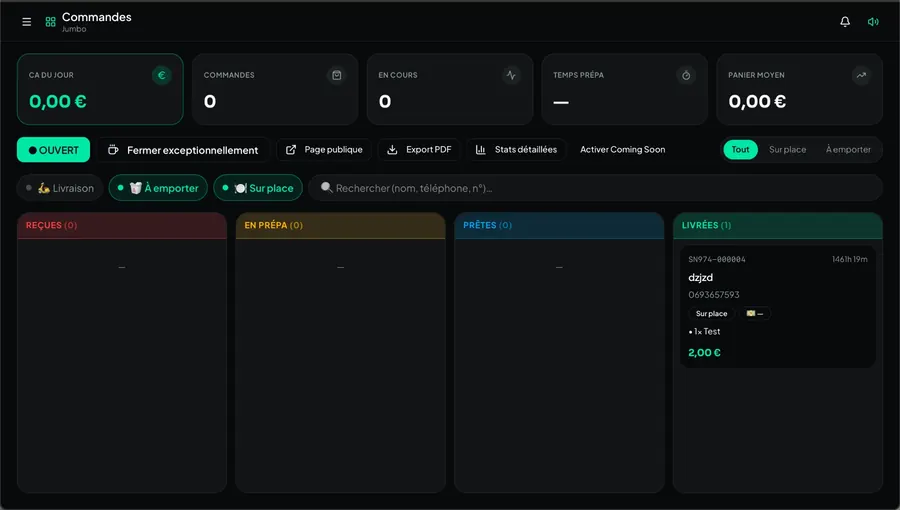This screenshot has width=900, height=510.
Task: Click Activer Coming Soon
Action: click(x=623, y=150)
